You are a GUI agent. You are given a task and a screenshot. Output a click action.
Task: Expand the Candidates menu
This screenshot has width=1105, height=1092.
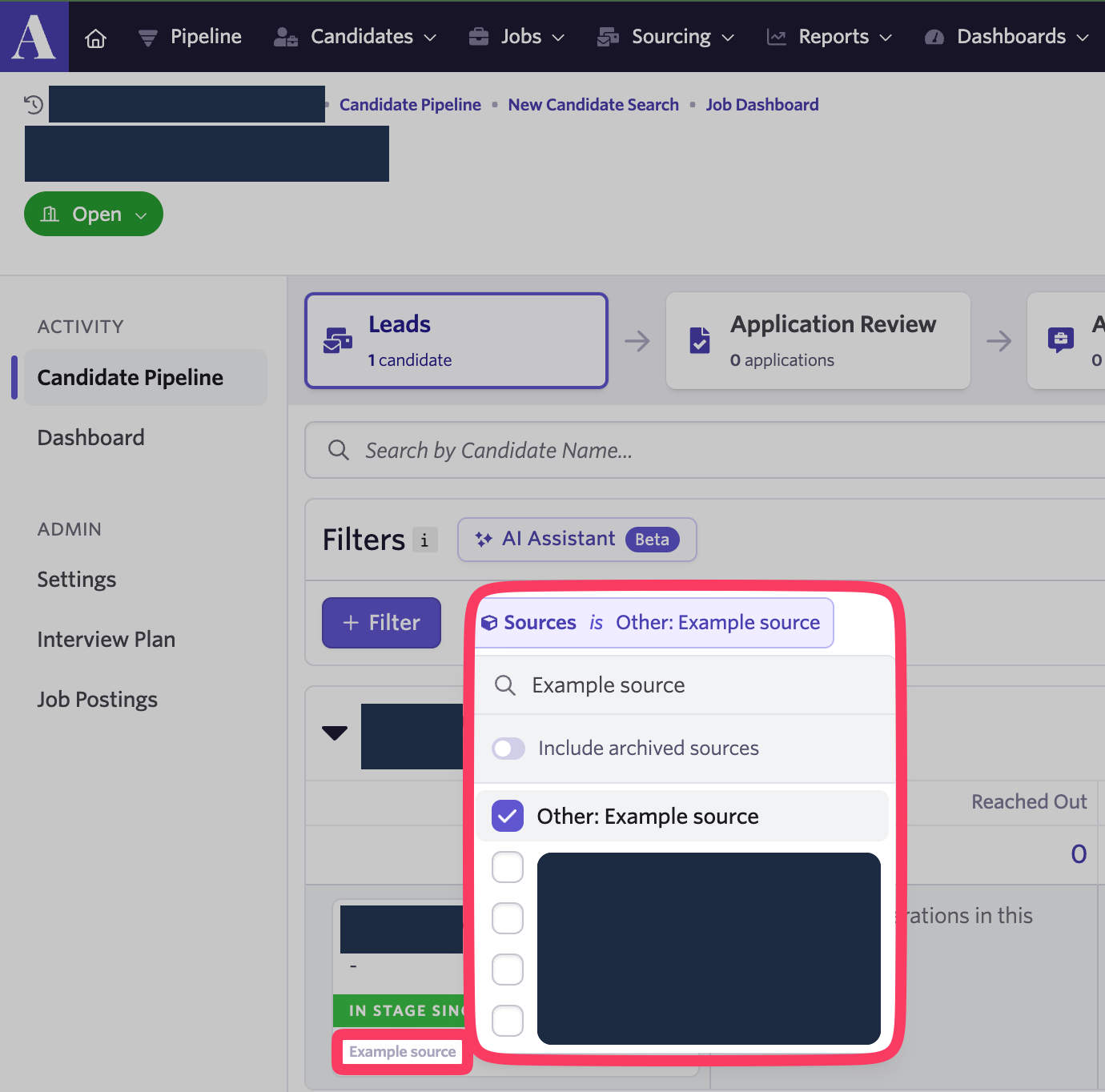click(x=356, y=37)
